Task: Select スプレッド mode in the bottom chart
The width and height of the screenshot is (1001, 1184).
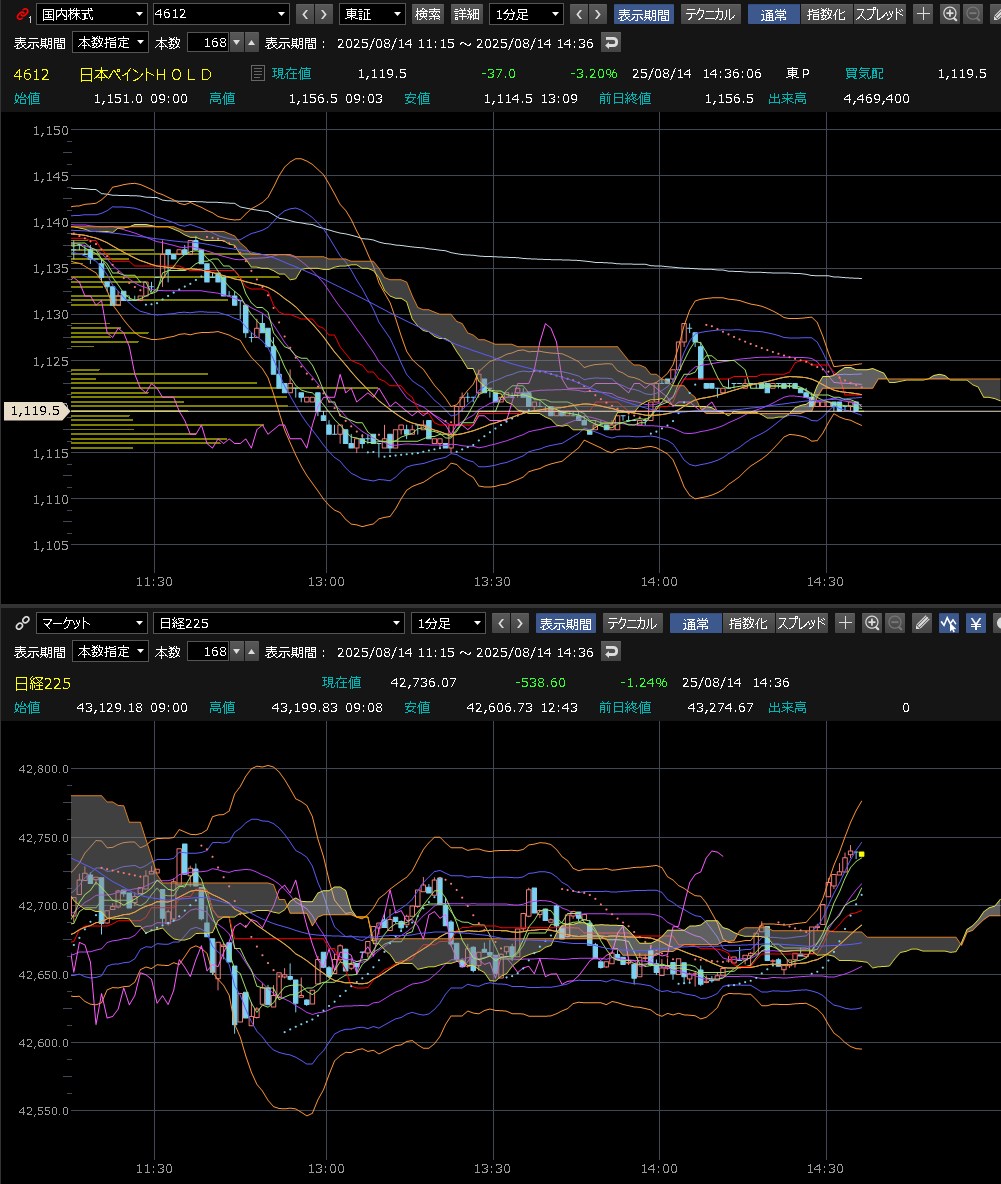Action: coord(802,624)
